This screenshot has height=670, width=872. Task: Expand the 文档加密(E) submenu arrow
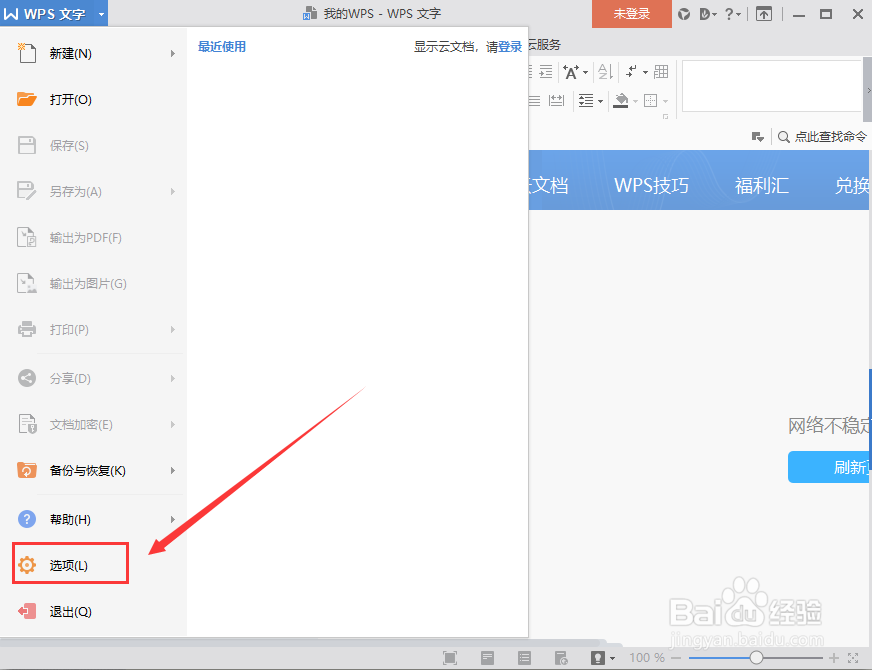coord(173,424)
